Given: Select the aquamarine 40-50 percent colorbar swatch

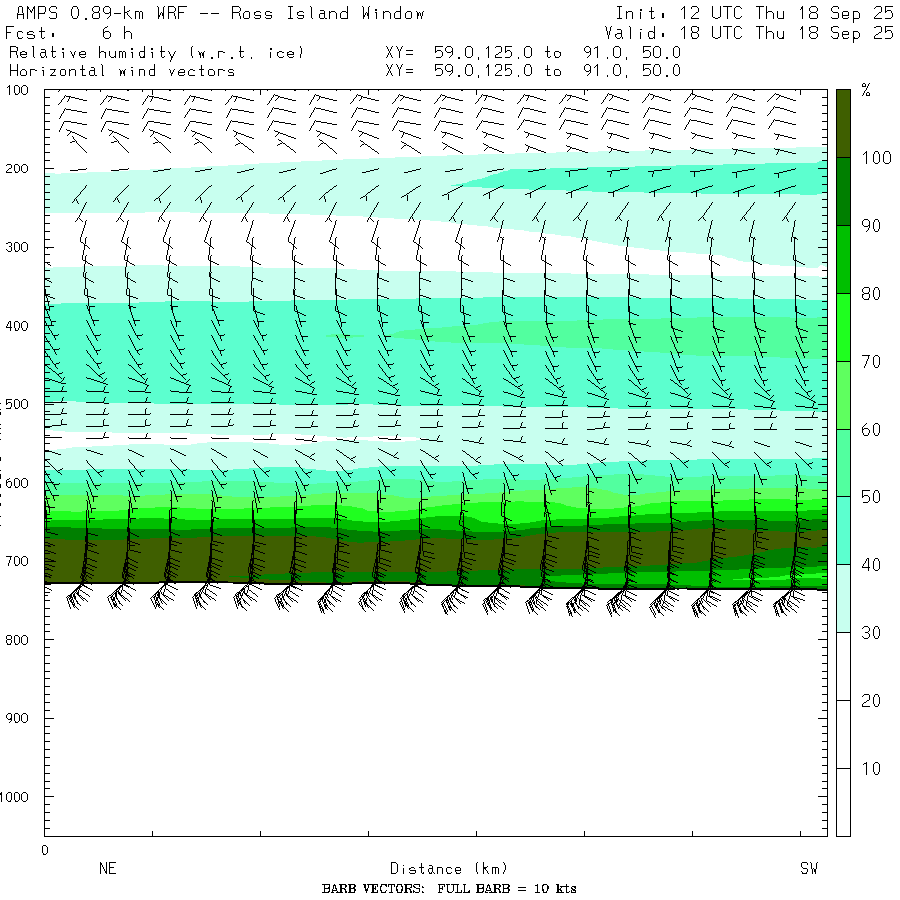Looking at the screenshot, I should coord(843,531).
